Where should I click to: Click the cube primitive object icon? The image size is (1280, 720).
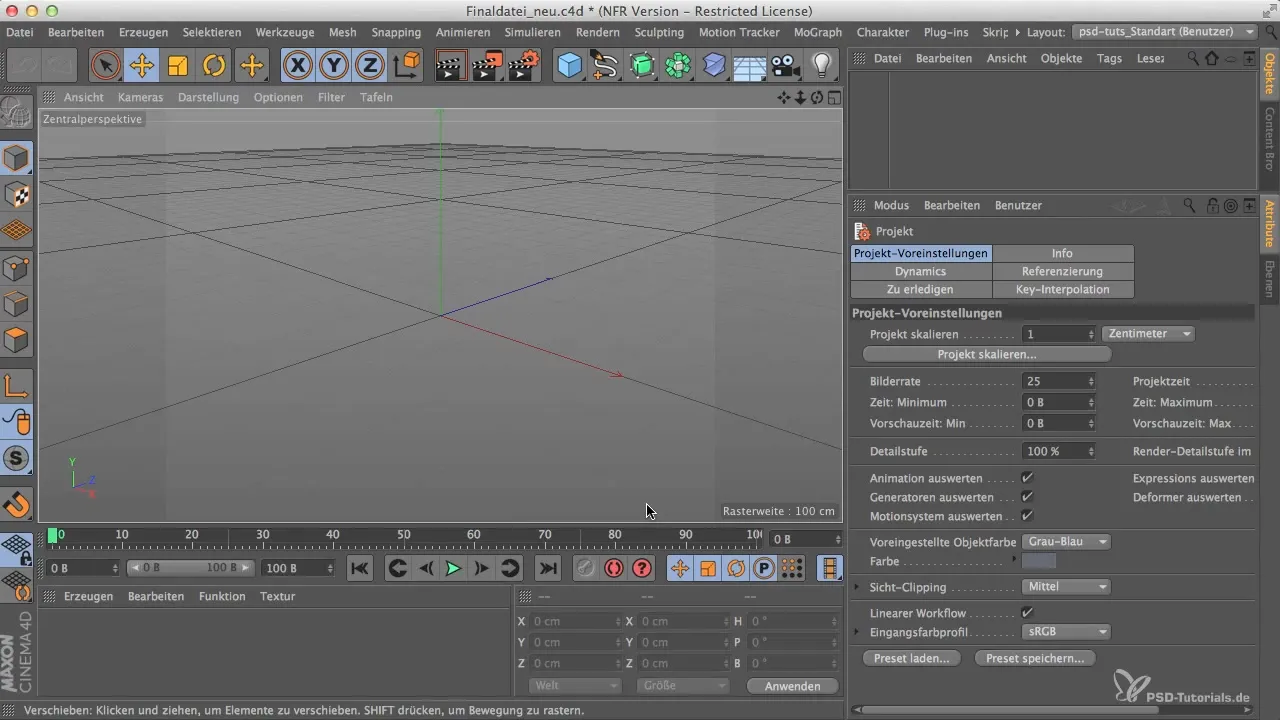tap(569, 66)
